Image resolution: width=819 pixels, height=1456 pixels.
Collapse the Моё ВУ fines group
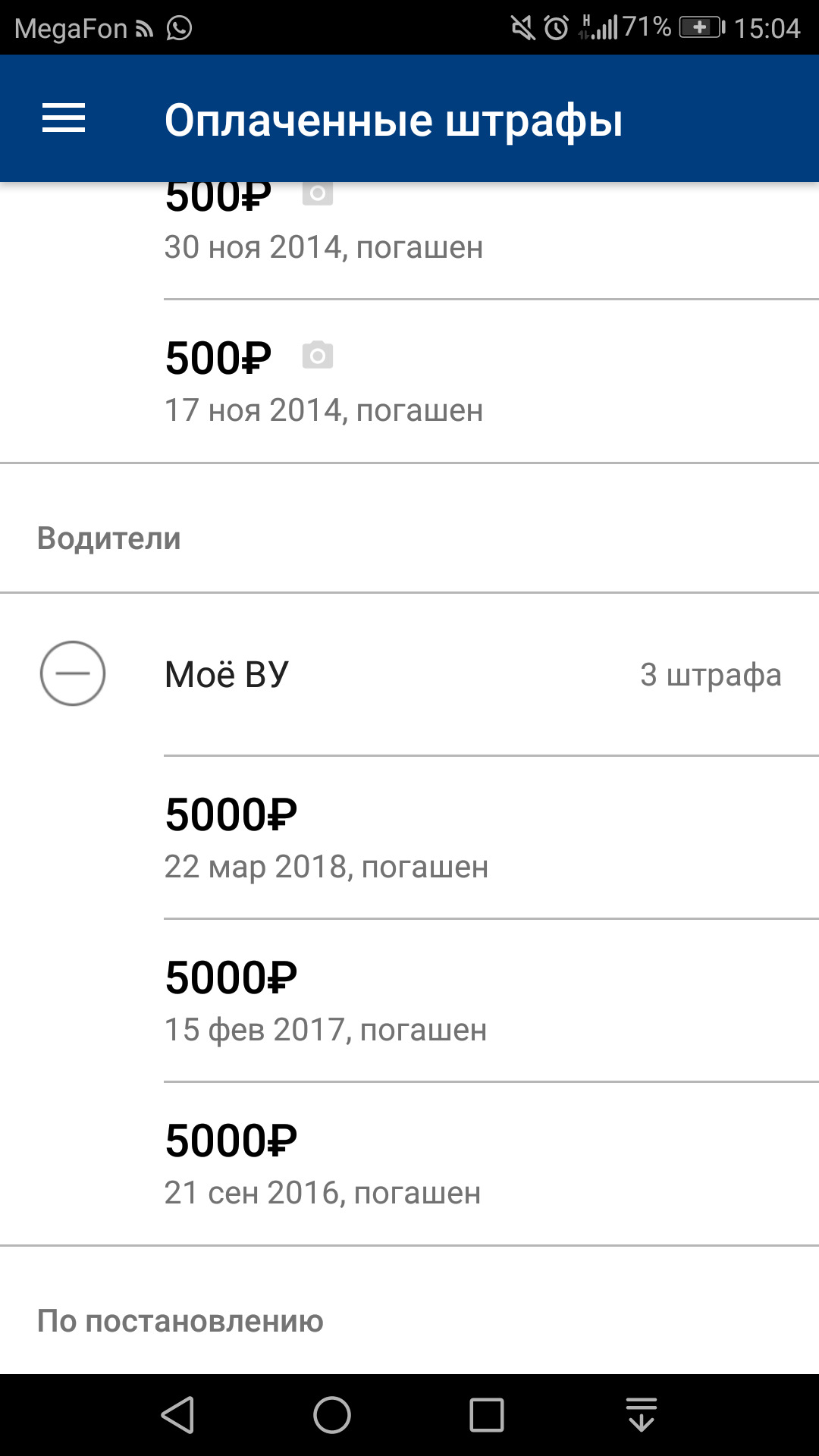[x=73, y=673]
